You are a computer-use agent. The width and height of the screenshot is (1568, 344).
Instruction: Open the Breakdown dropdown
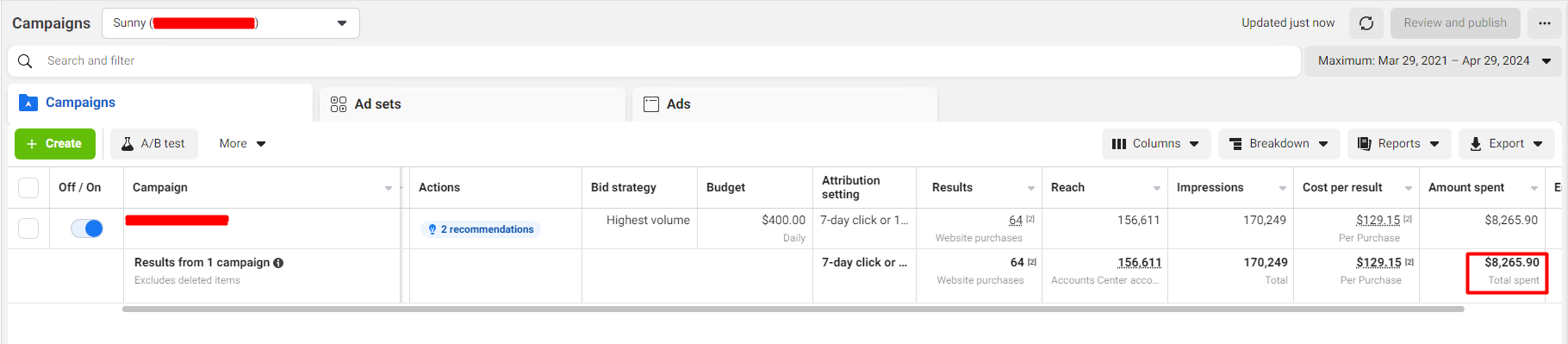click(1279, 144)
